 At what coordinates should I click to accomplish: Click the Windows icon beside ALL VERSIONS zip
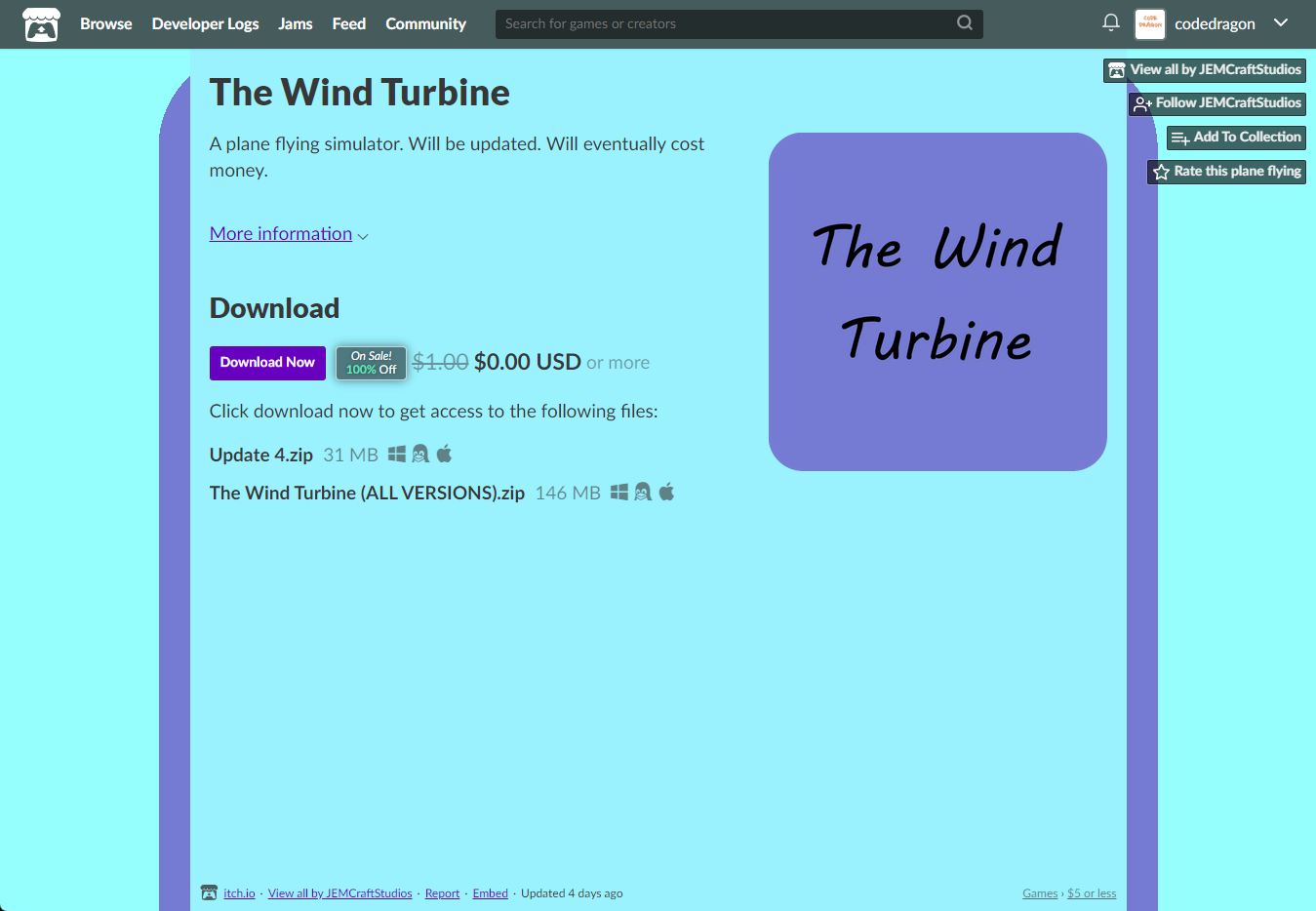[x=619, y=492]
